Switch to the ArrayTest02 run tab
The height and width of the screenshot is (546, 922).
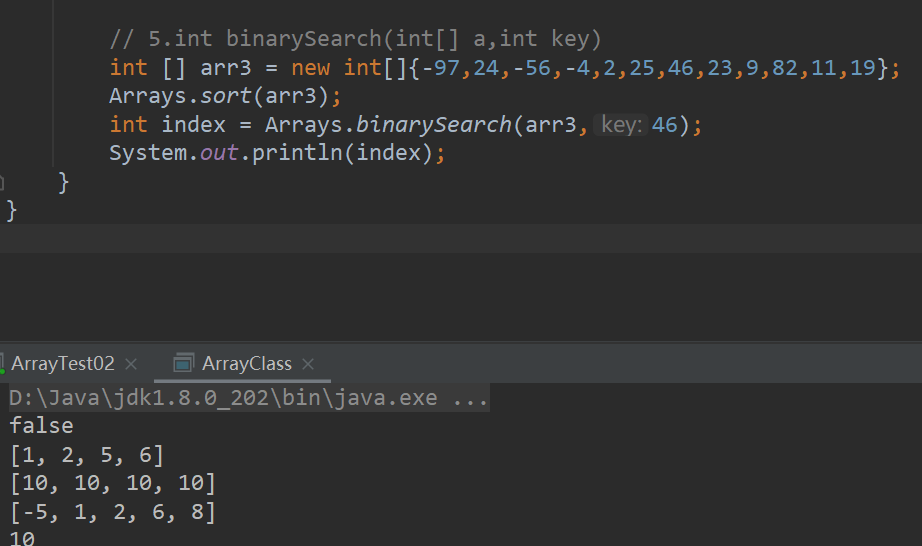(62, 363)
